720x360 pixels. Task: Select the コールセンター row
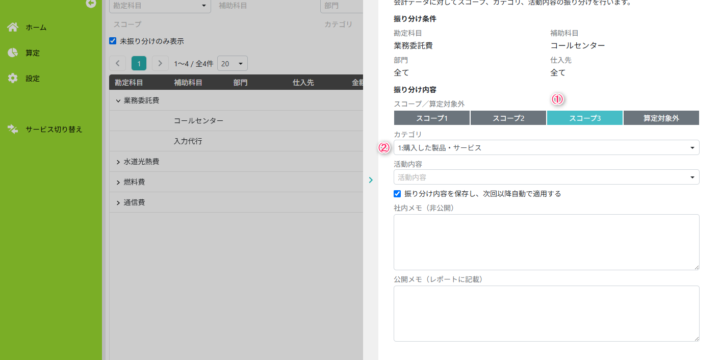point(236,121)
